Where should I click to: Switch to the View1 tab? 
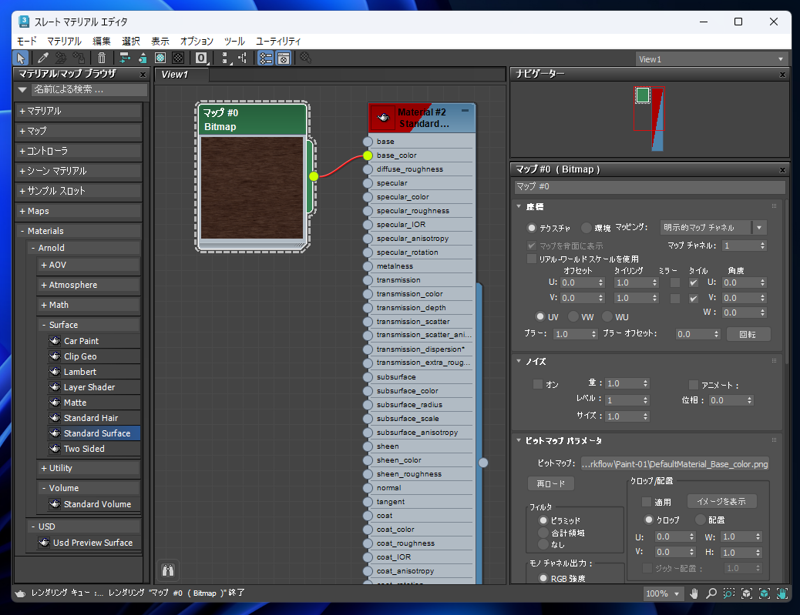pos(176,74)
